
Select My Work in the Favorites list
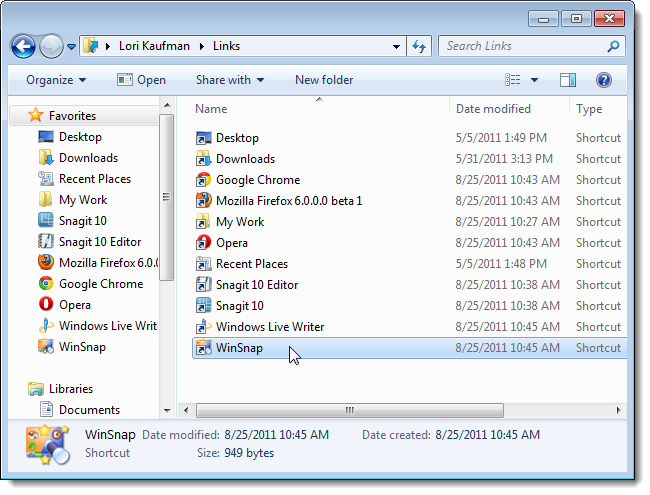83,200
